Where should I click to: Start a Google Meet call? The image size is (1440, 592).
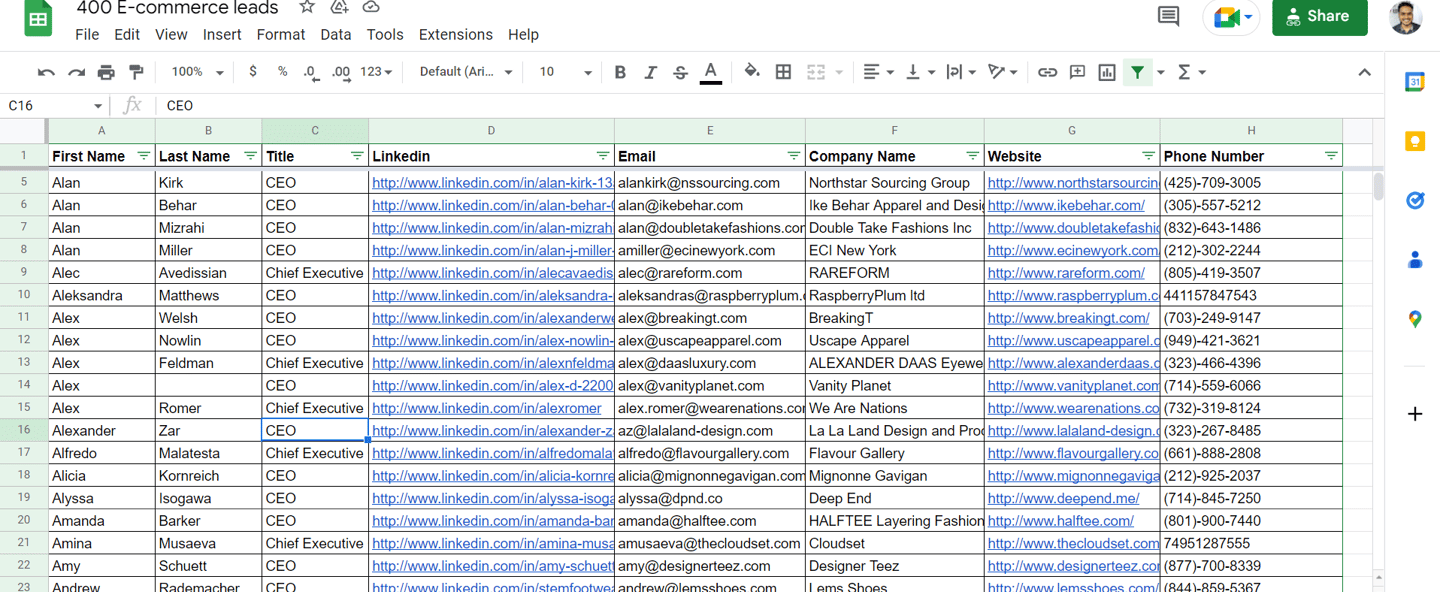(x=1232, y=17)
